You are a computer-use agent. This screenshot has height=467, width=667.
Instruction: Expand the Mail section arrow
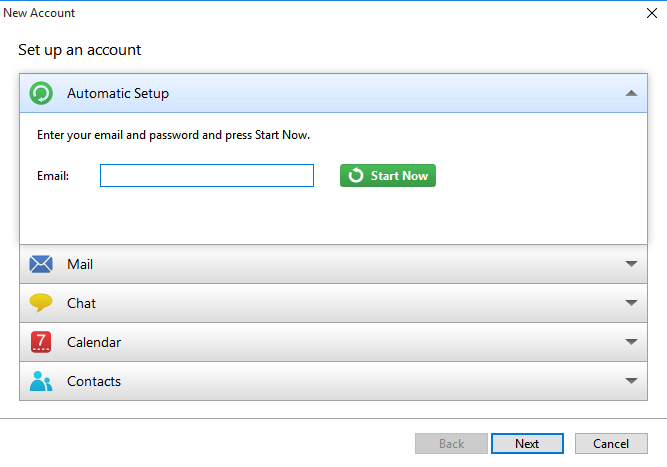coord(631,265)
